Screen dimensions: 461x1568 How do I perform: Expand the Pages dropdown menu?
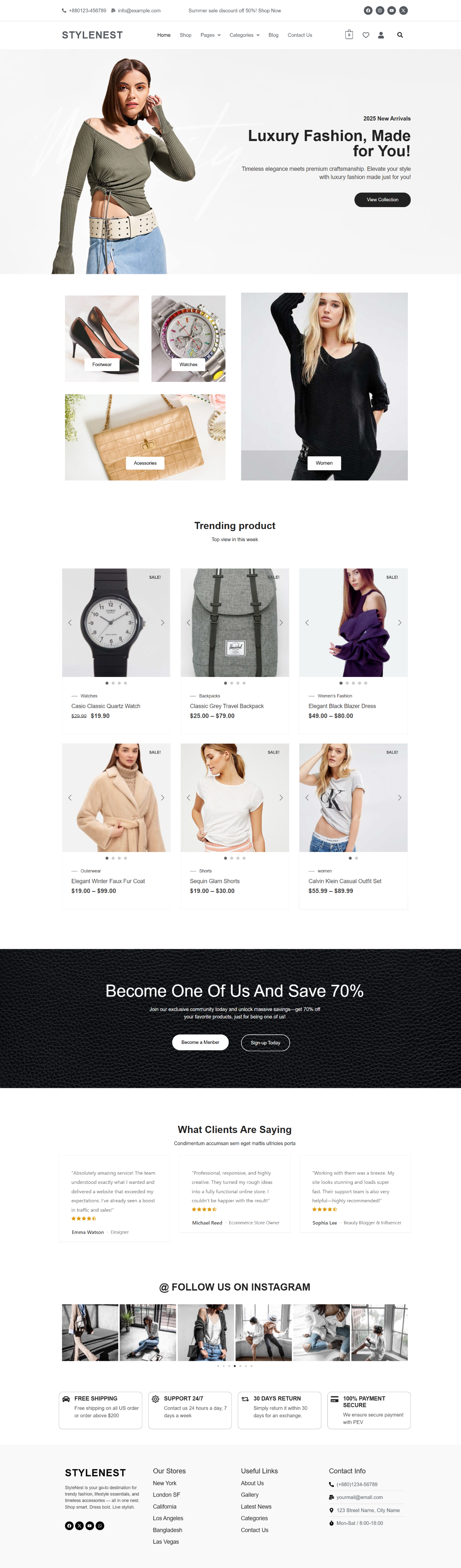211,35
